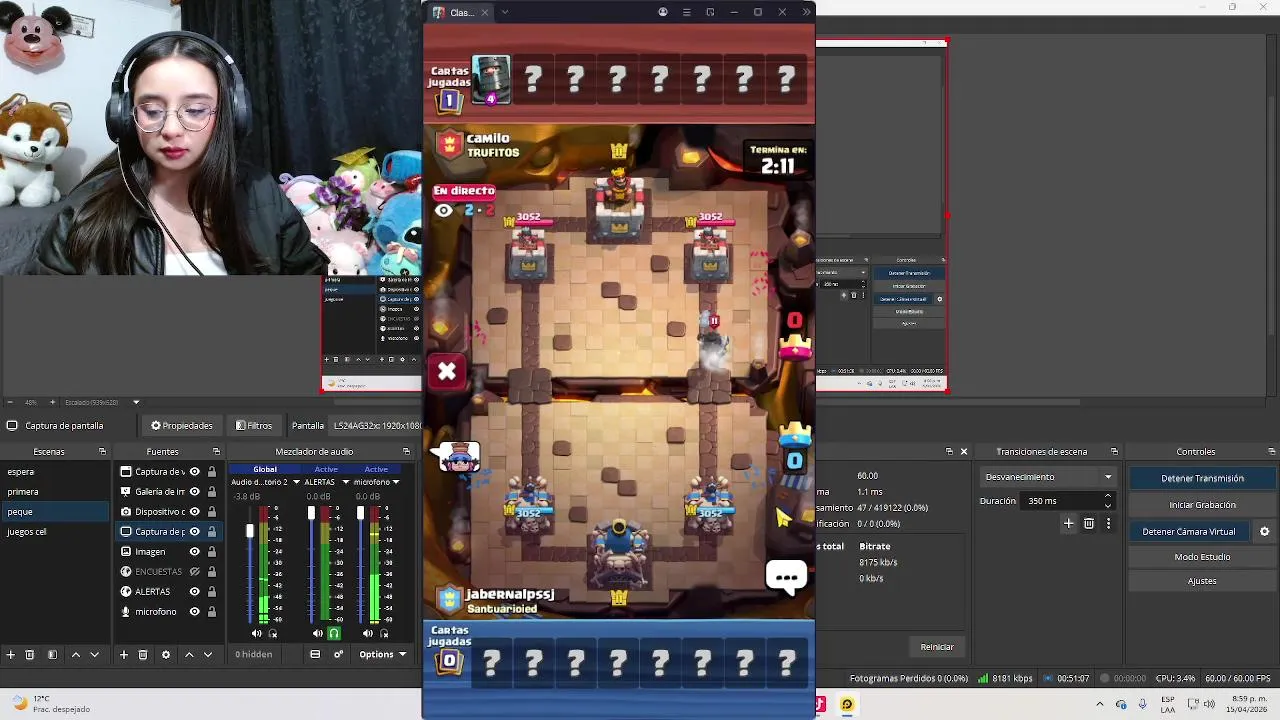Image resolution: width=1280 pixels, height=720 pixels.
Task: Add a new source in Fuentes panel
Action: coord(123,654)
